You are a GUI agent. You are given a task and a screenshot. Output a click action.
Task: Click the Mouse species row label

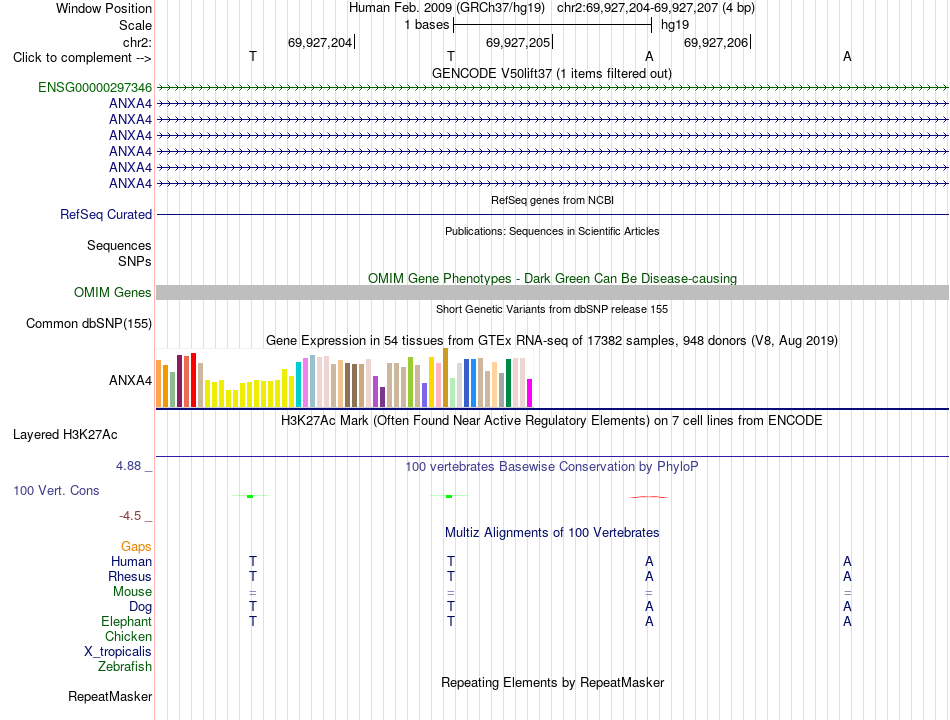click(x=132, y=592)
